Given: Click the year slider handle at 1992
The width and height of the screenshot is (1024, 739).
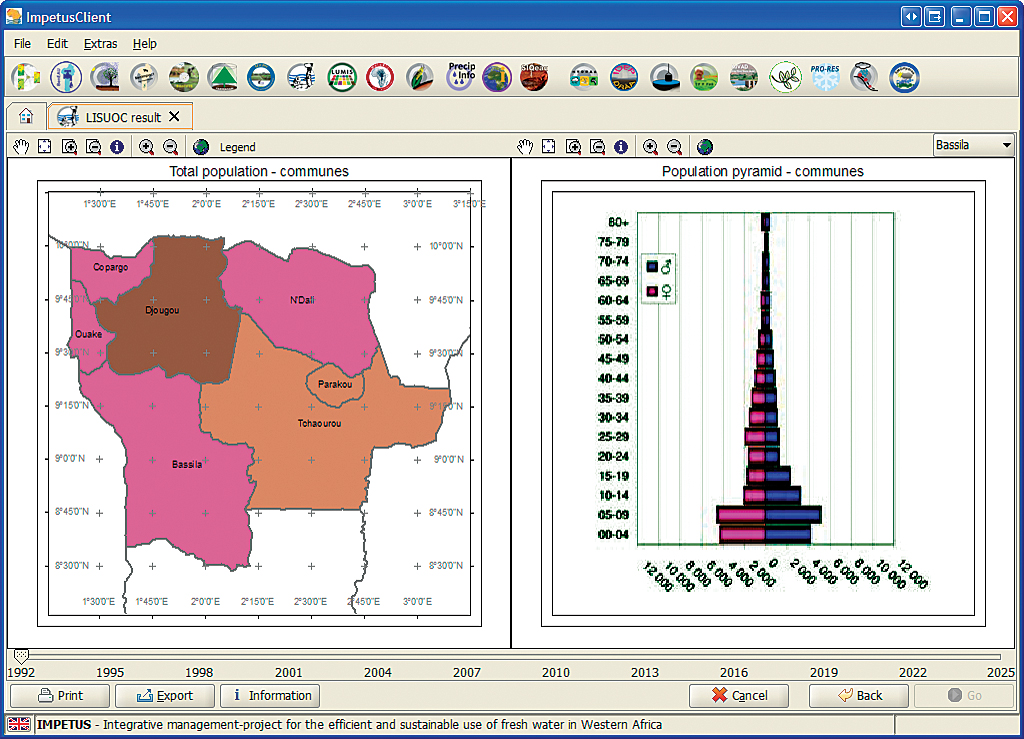Looking at the screenshot, I should coord(21,655).
